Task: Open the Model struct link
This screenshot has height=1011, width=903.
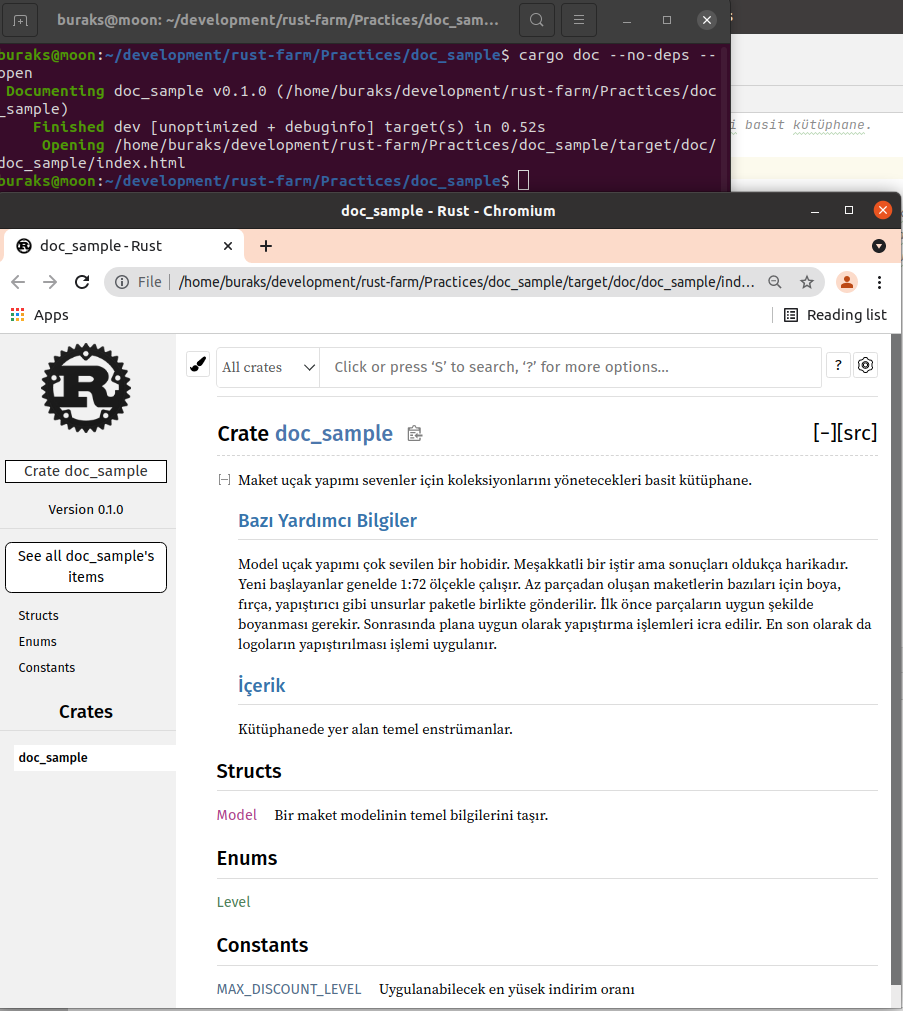Action: (x=237, y=815)
